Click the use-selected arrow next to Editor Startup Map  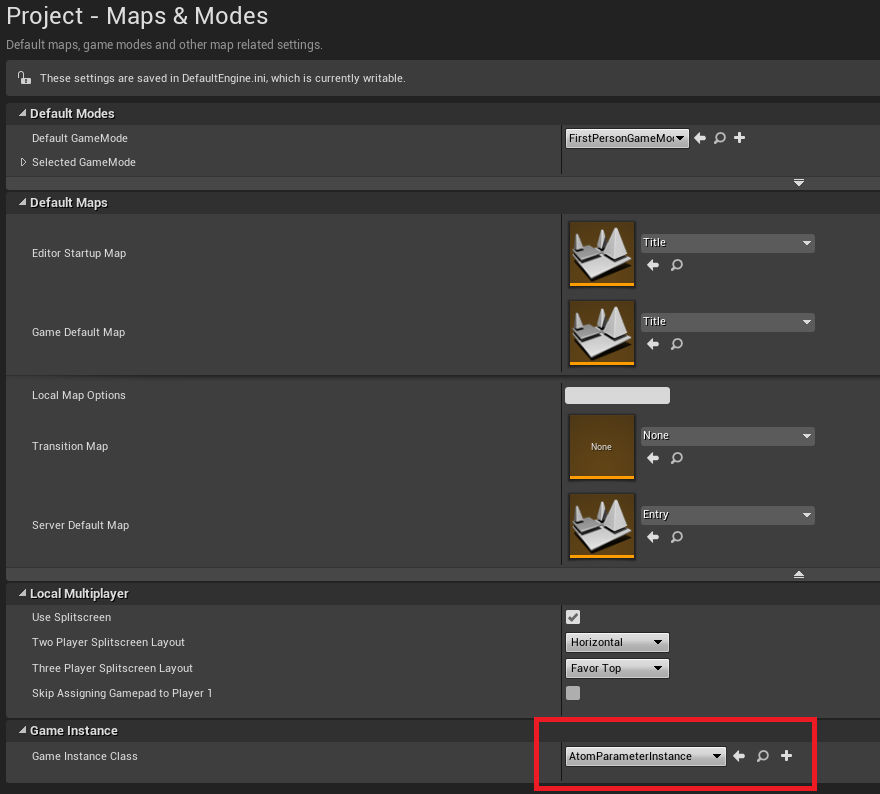(652, 265)
